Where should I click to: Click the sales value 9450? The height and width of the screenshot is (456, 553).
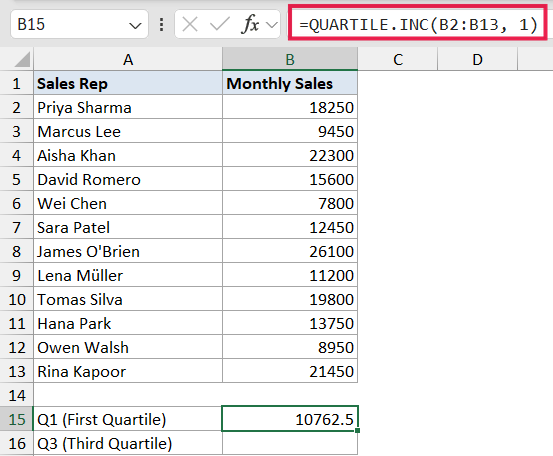pyautogui.click(x=290, y=132)
